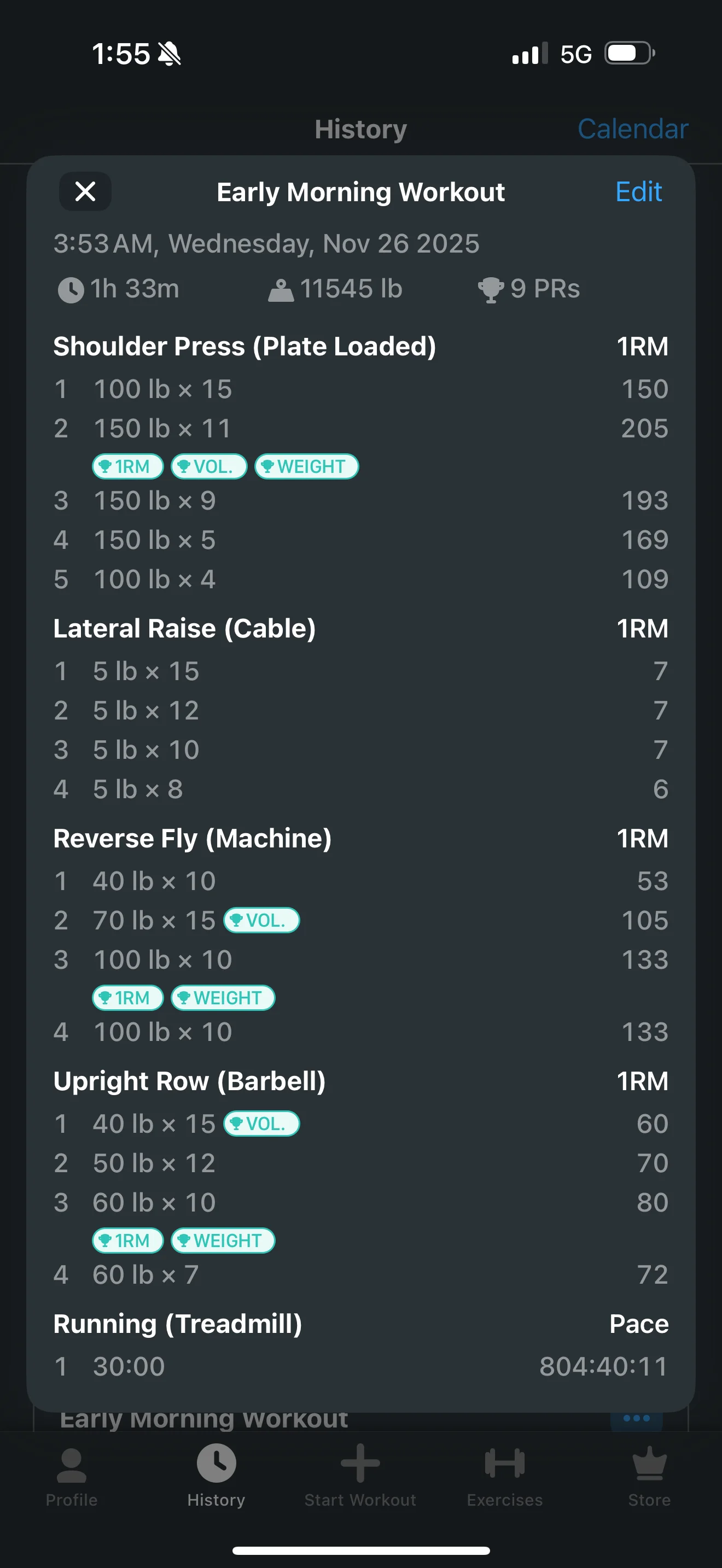Screen dimensions: 722x1568
Task: Open the History tab clock icon
Action: click(216, 1464)
